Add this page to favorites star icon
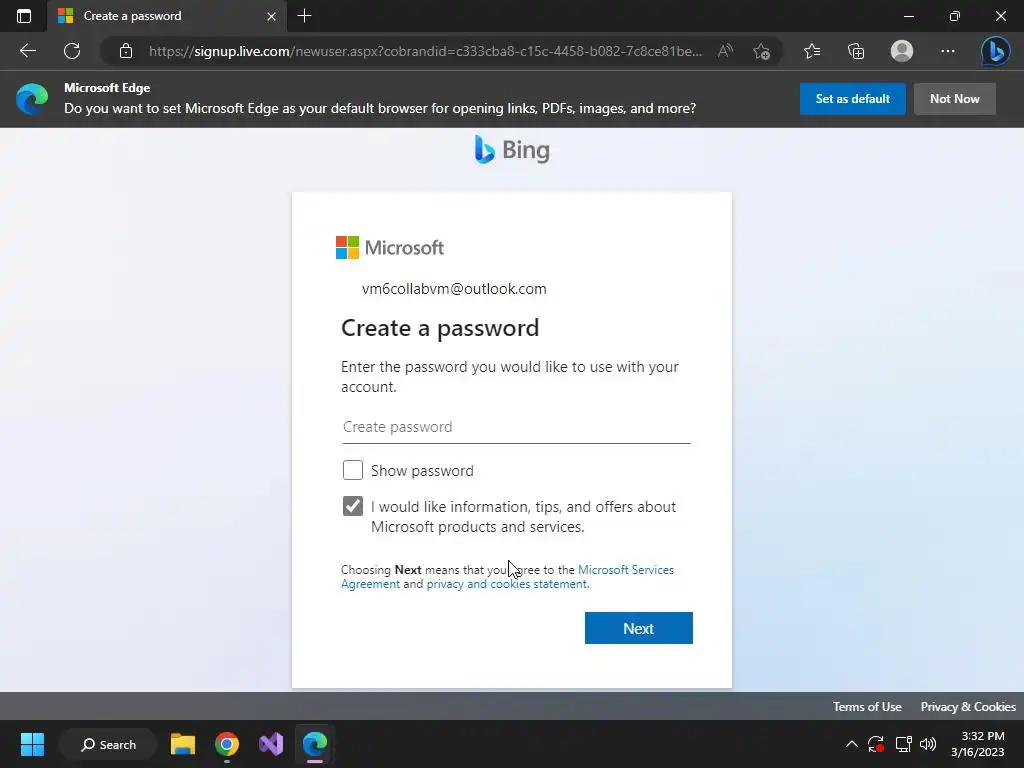This screenshot has height=768, width=1024. pos(761,51)
